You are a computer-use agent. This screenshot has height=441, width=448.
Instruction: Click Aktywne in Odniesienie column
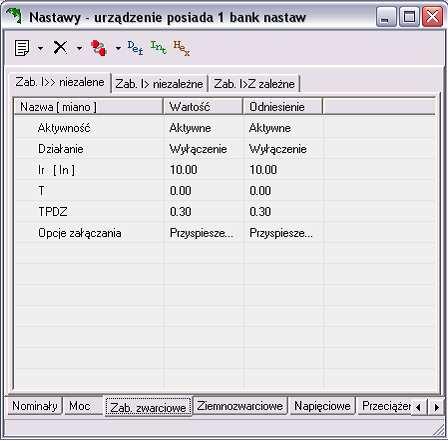[x=270, y=128]
